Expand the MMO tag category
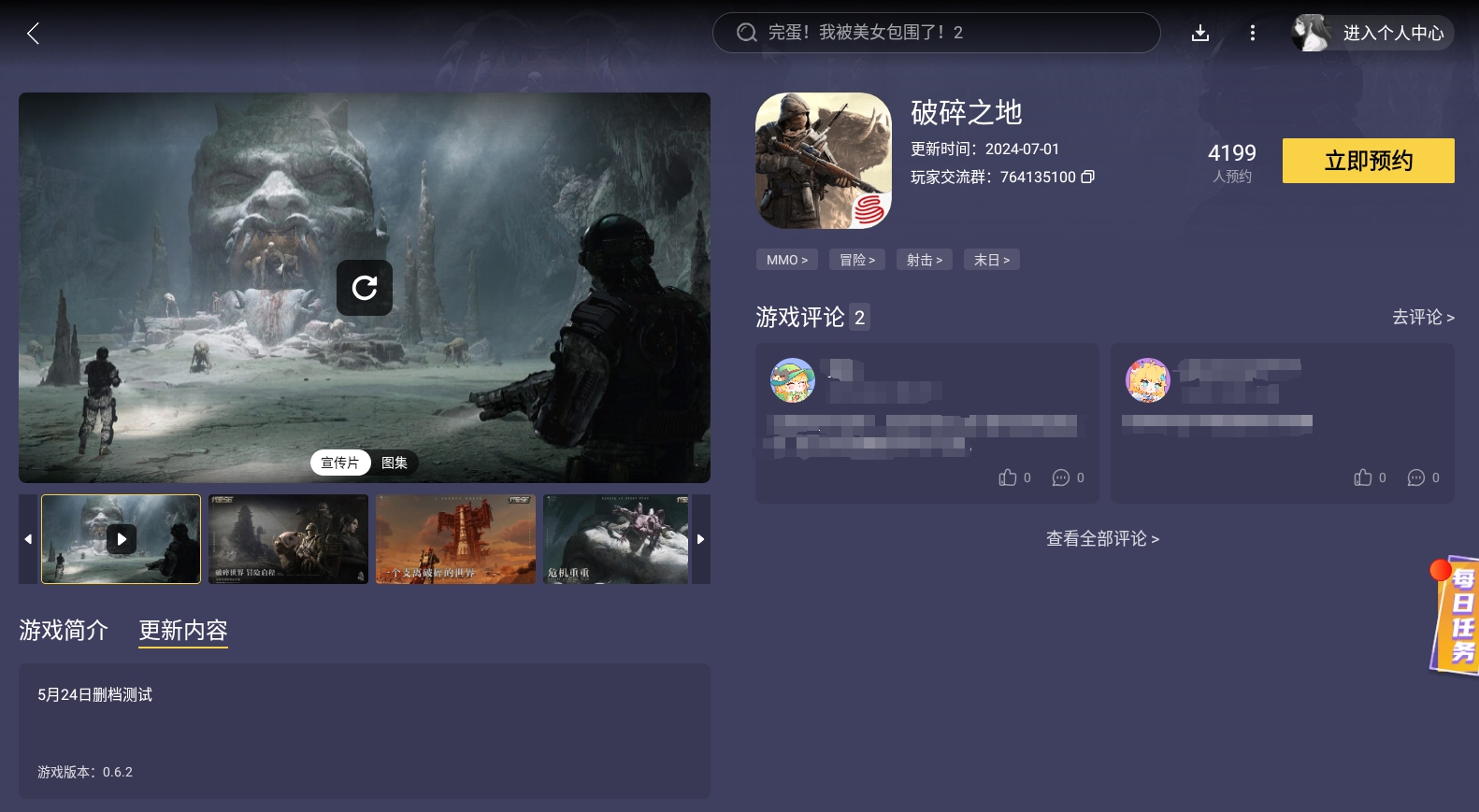Image resolution: width=1479 pixels, height=812 pixels. (x=787, y=260)
